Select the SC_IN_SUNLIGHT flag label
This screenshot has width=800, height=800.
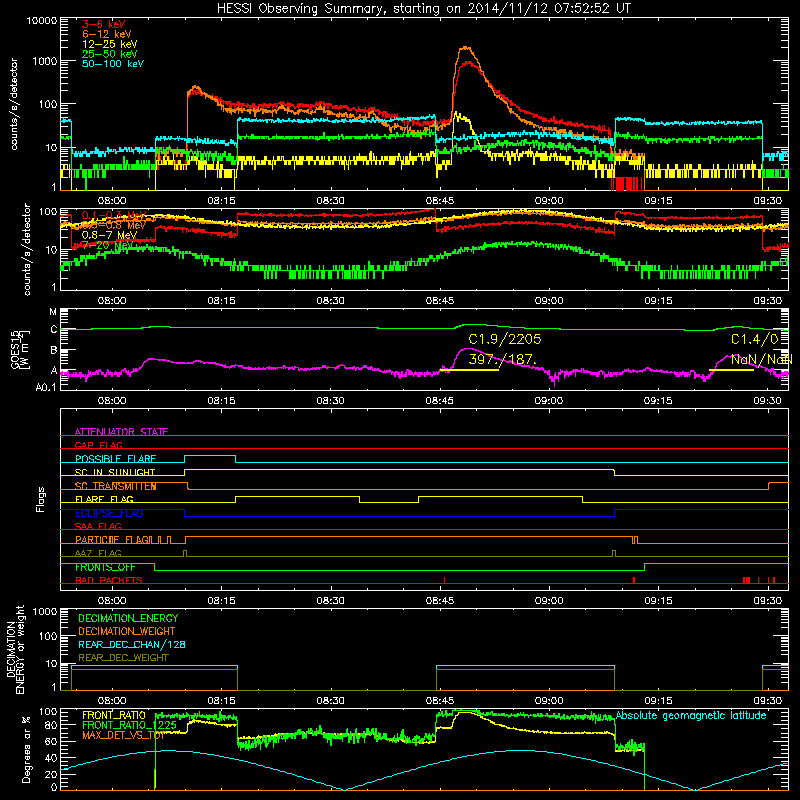click(x=115, y=472)
